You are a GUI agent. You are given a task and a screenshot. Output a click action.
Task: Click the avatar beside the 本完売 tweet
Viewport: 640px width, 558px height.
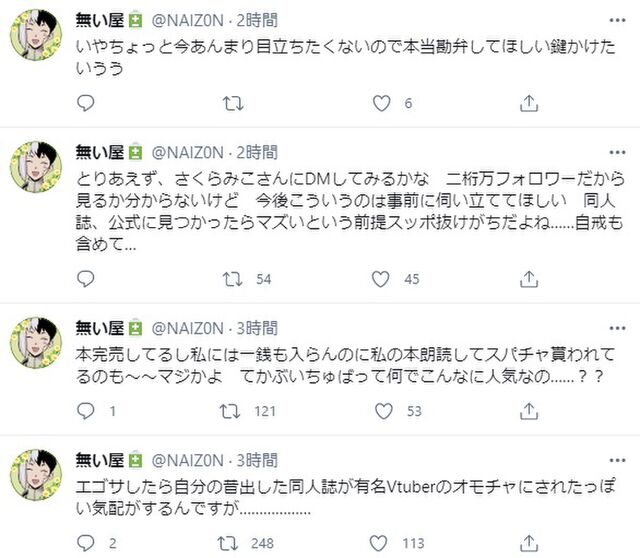point(38,344)
